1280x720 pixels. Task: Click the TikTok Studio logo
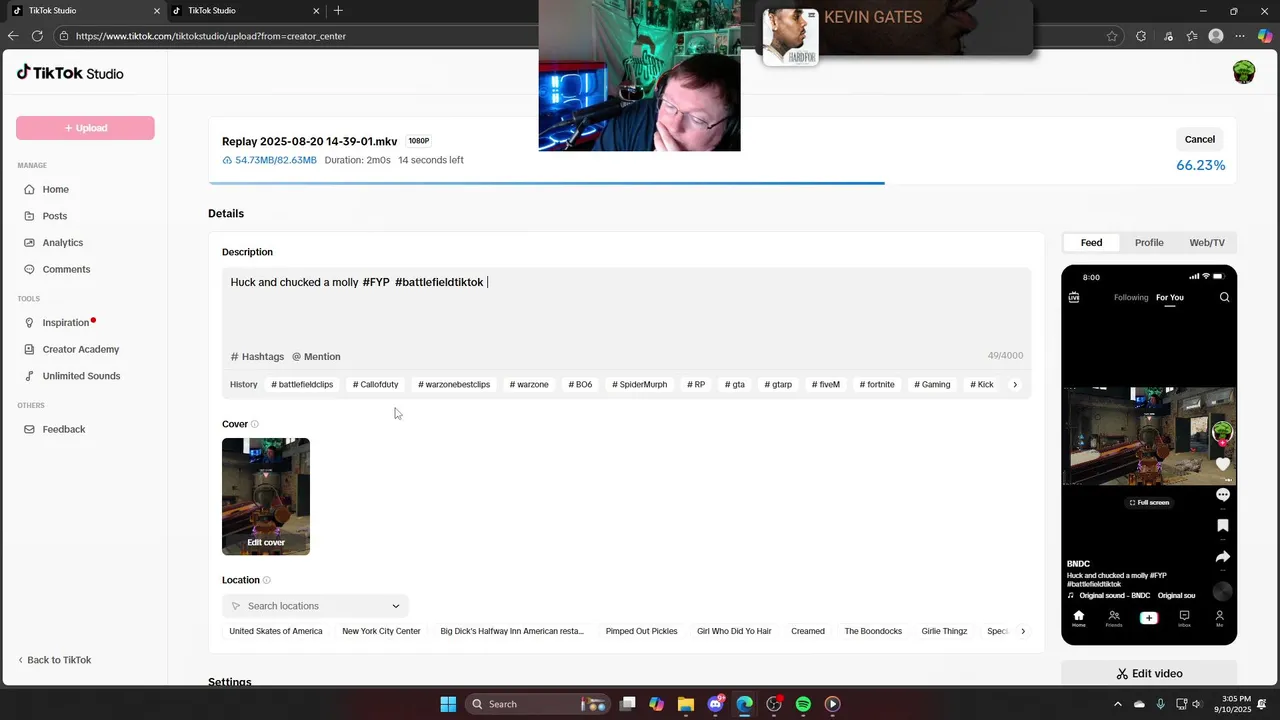70,73
